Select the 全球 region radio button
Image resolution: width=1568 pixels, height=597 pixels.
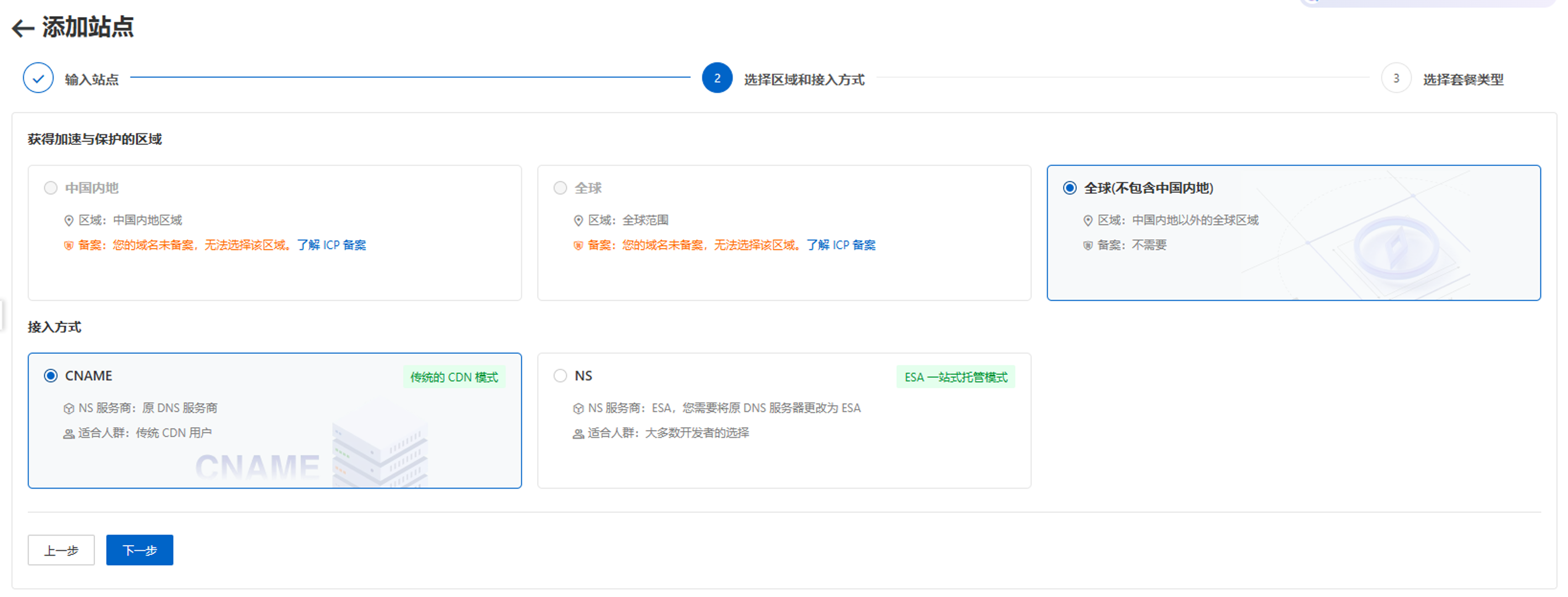pos(560,187)
